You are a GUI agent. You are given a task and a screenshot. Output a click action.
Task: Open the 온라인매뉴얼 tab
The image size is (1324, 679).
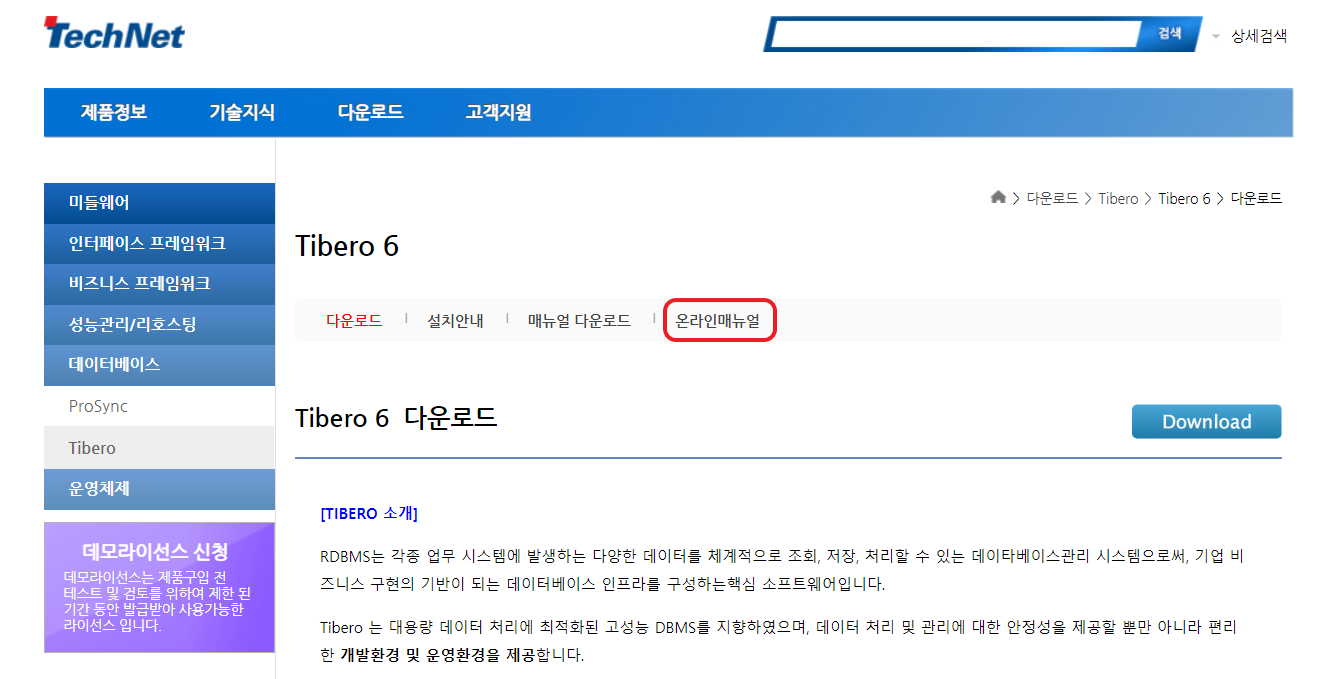[x=718, y=321]
